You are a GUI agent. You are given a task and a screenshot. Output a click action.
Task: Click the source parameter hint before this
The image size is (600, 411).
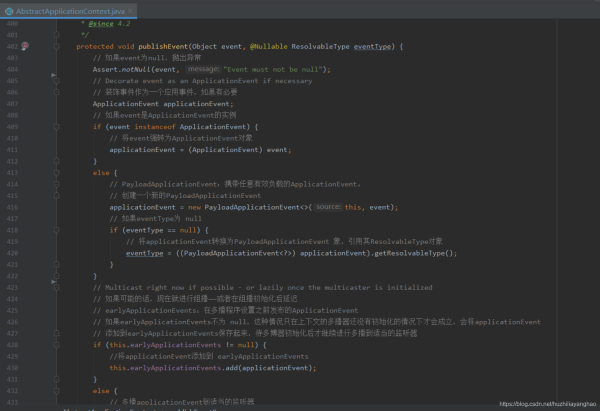point(328,207)
